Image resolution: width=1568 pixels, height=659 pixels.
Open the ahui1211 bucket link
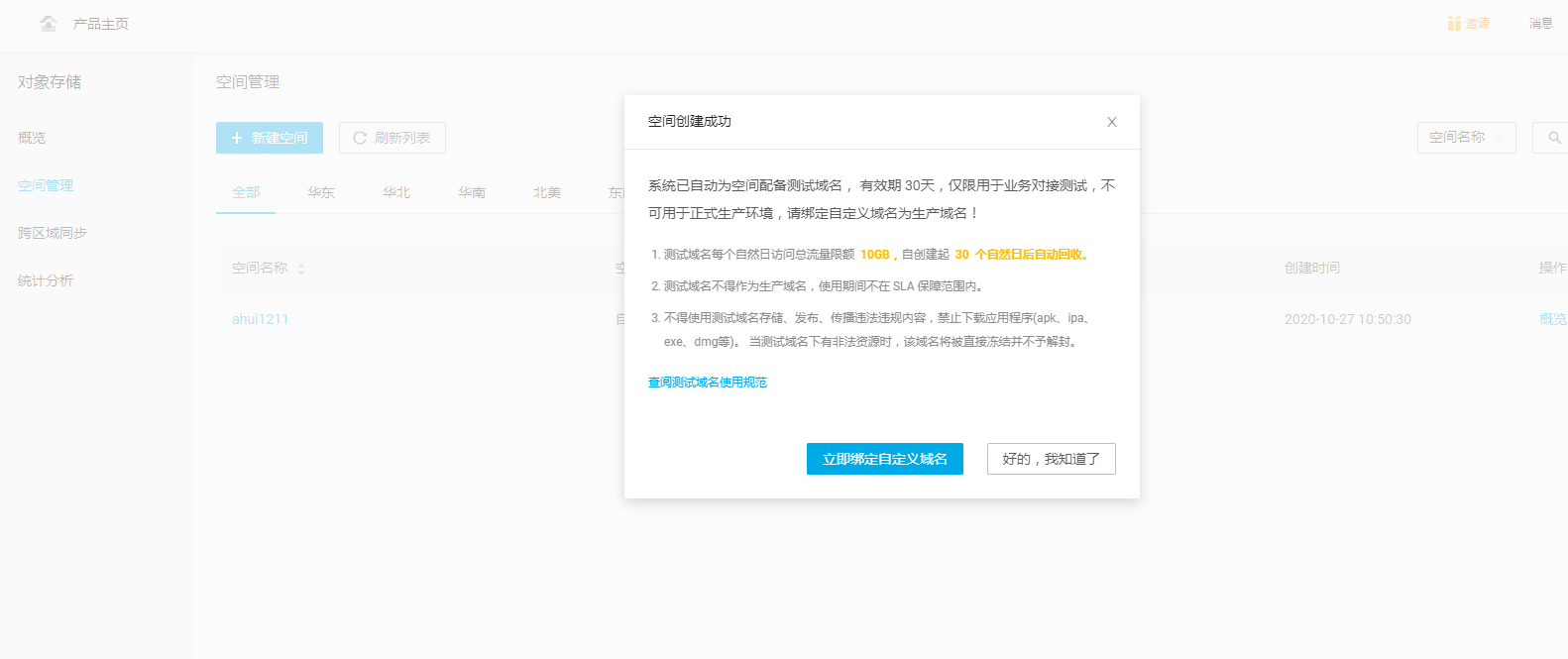point(260,319)
